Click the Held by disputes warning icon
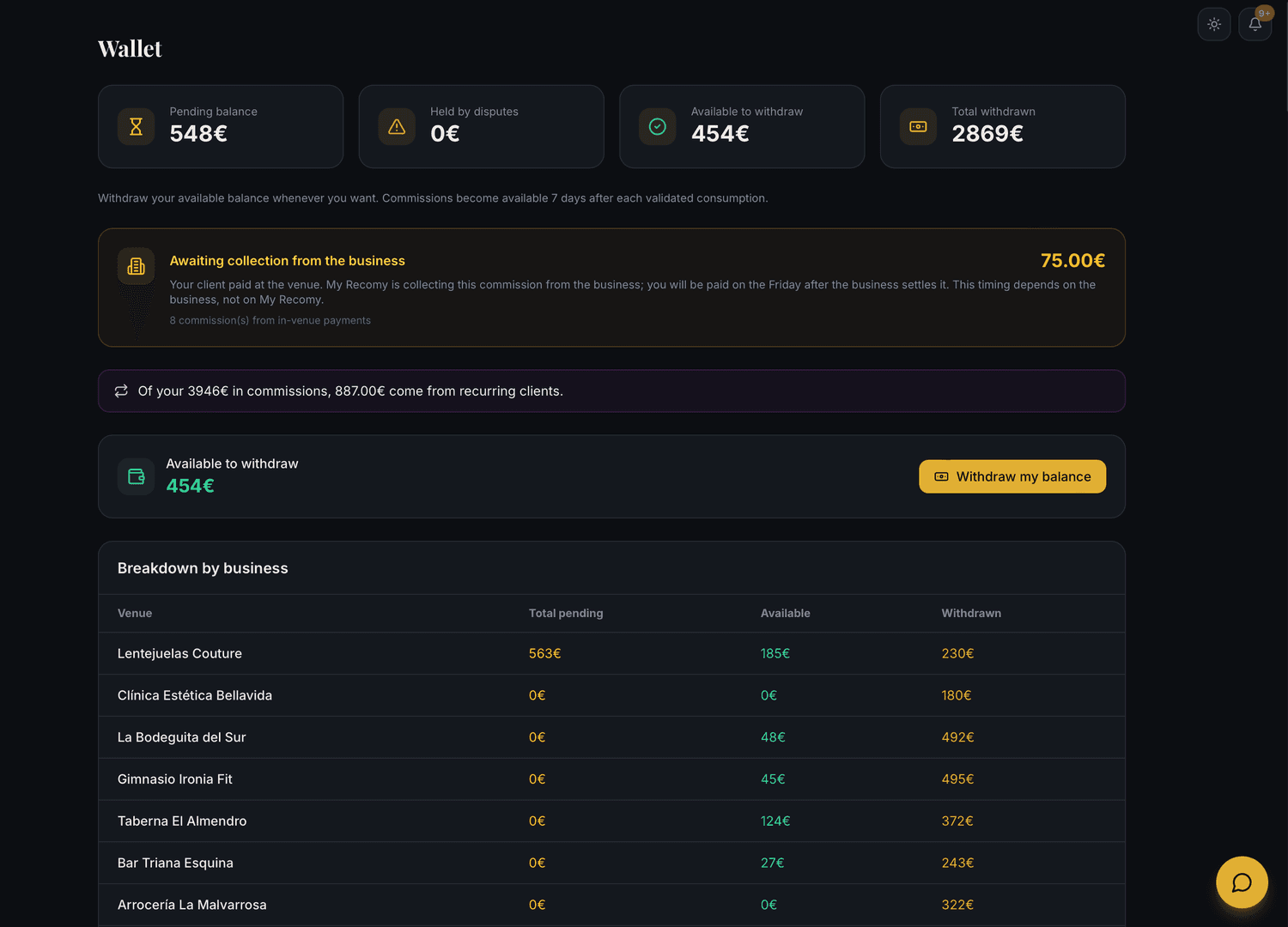This screenshot has width=1288, height=927. [x=397, y=127]
